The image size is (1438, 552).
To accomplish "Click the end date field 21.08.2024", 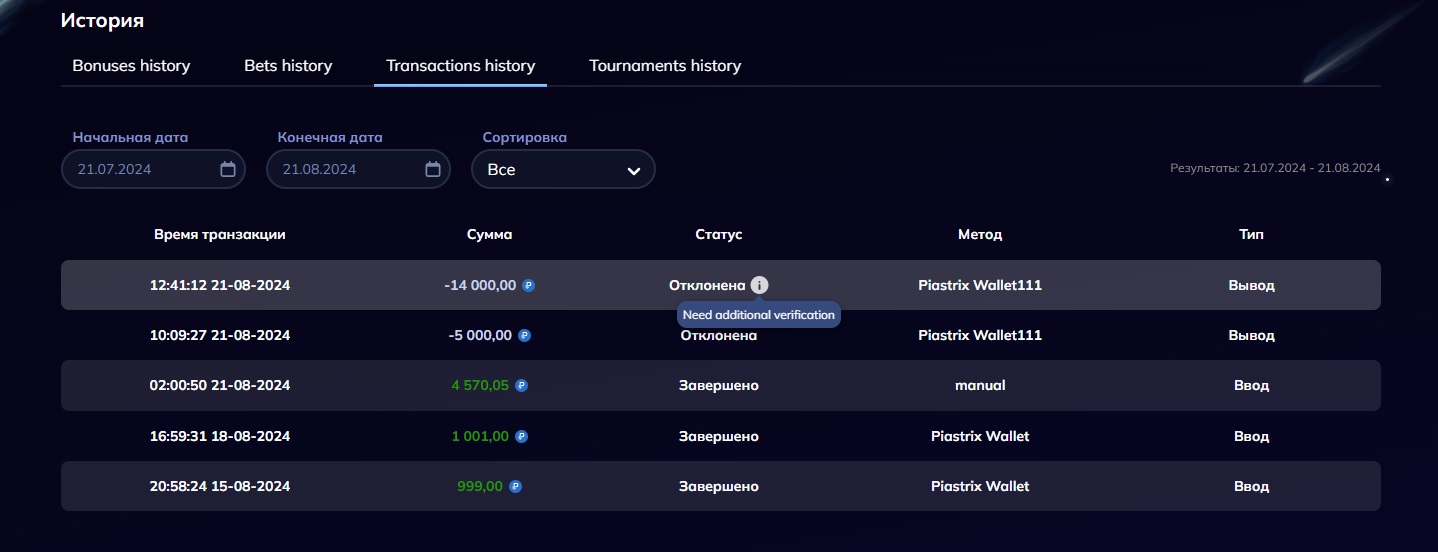I will coord(345,169).
